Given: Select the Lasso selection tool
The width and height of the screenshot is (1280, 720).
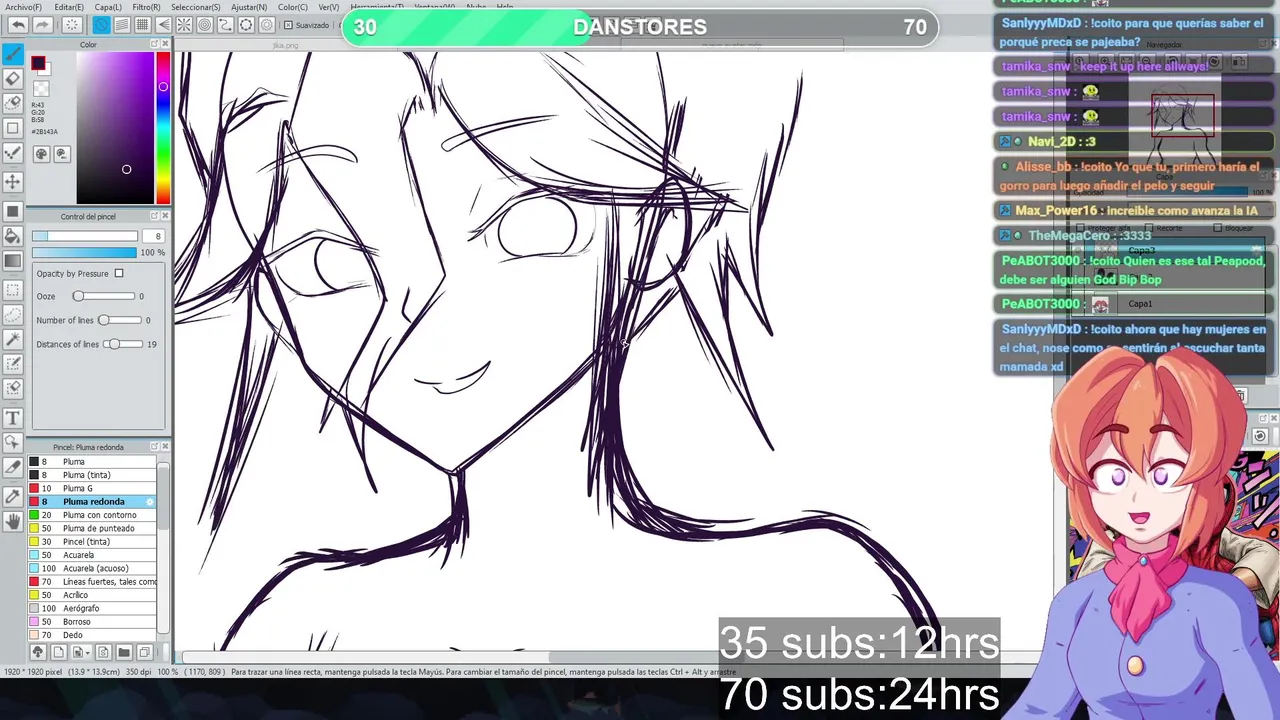Looking at the screenshot, I should click(x=13, y=315).
